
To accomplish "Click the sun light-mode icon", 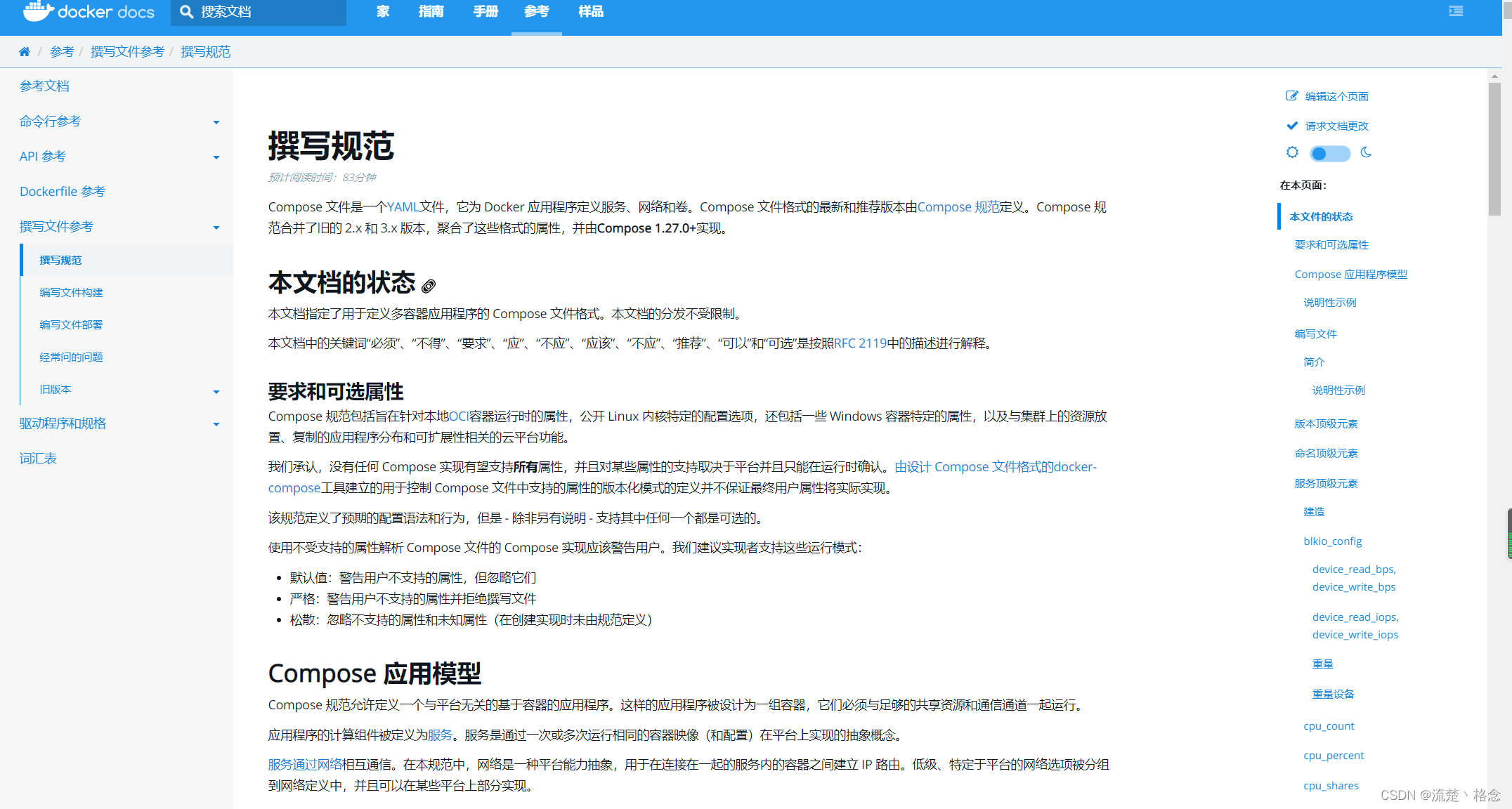I will pyautogui.click(x=1292, y=152).
